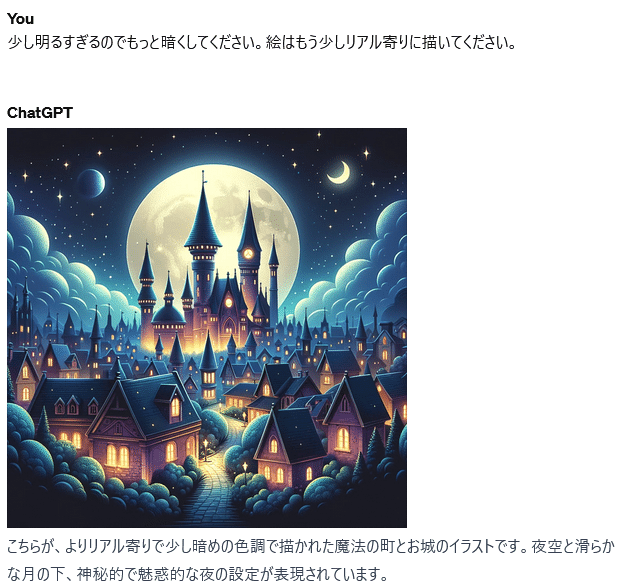This screenshot has width=623, height=586.
Task: Click the tallest castle spire's pointed roof
Action: click(x=203, y=215)
